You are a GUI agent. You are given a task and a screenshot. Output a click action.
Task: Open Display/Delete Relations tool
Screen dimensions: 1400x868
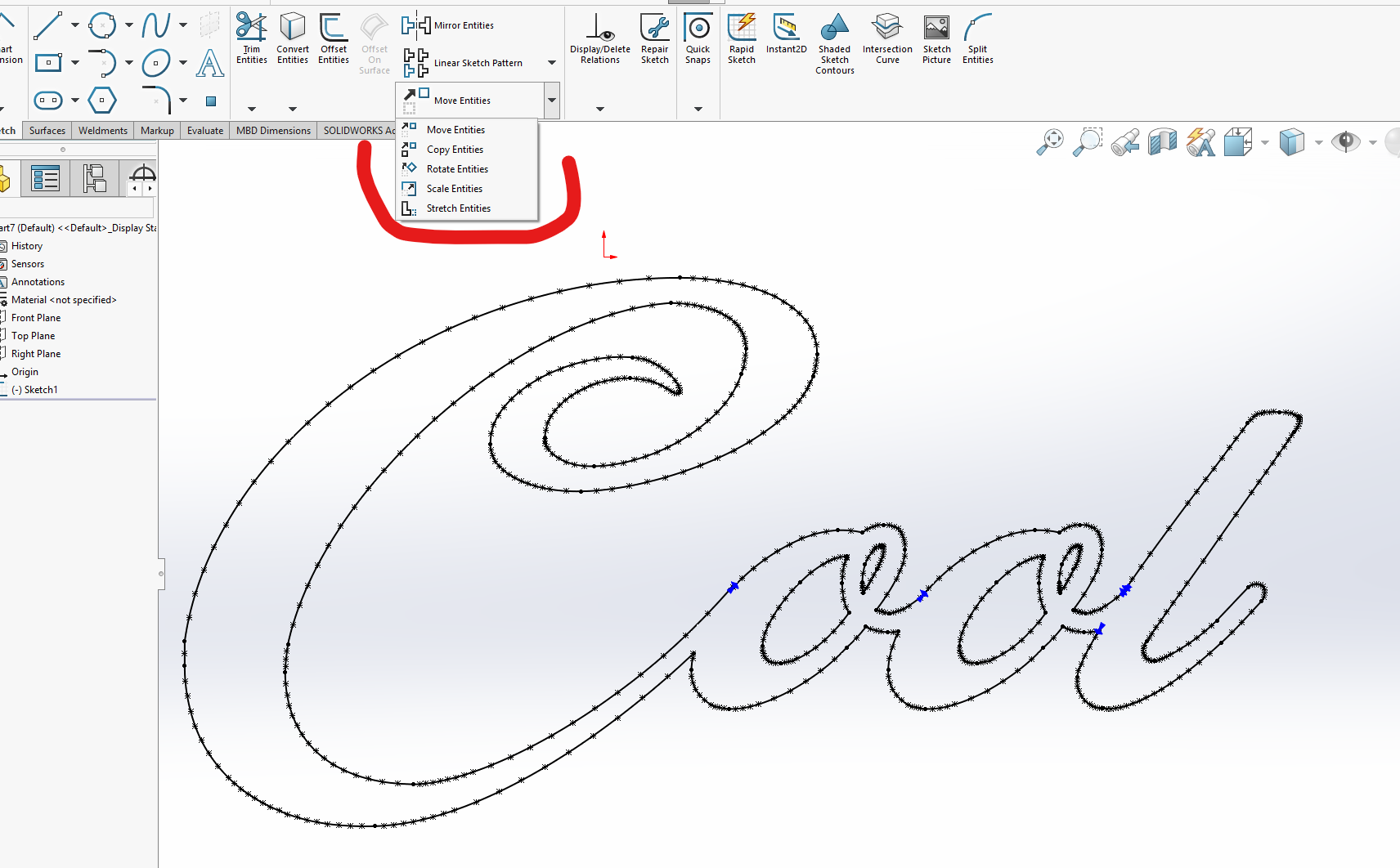coord(600,38)
